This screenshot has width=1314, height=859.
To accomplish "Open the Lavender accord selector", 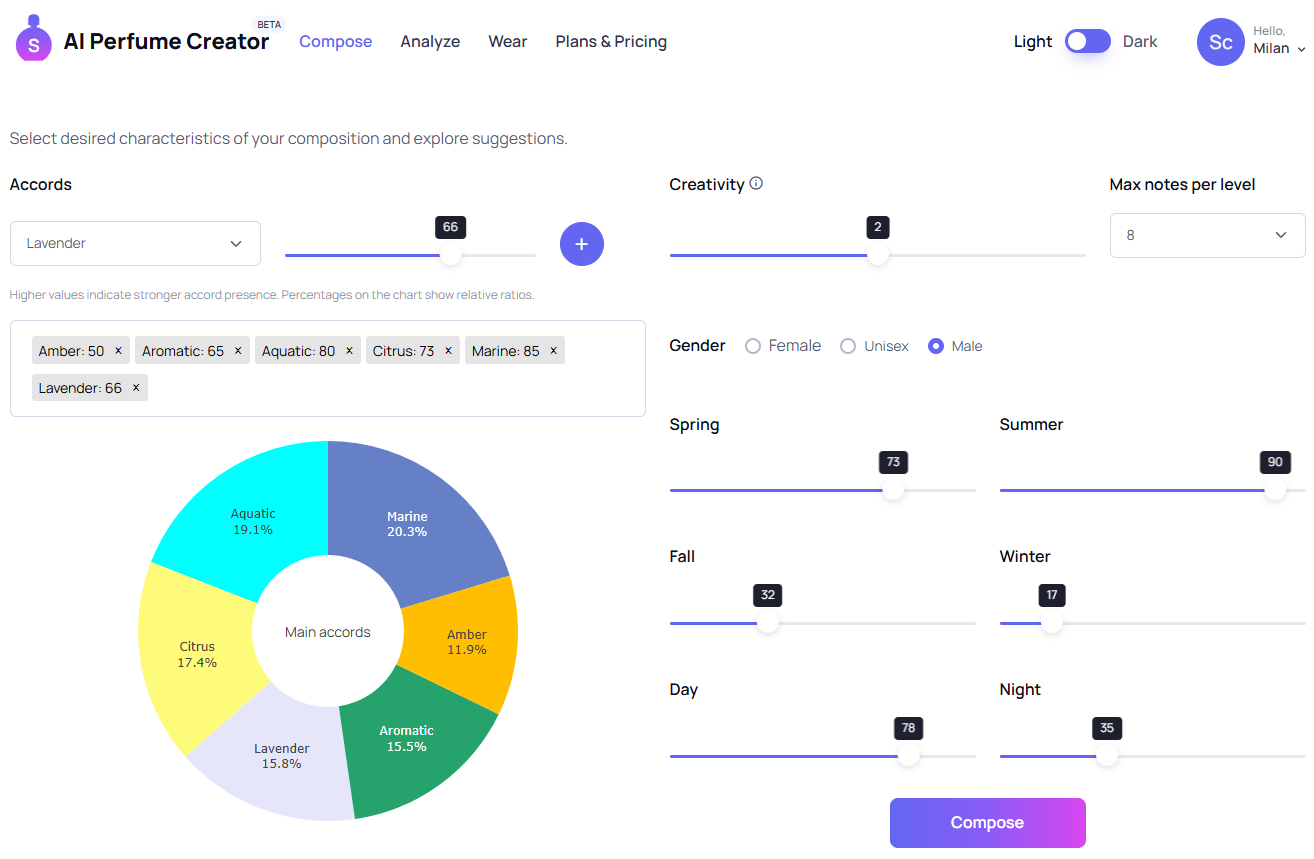I will click(135, 243).
